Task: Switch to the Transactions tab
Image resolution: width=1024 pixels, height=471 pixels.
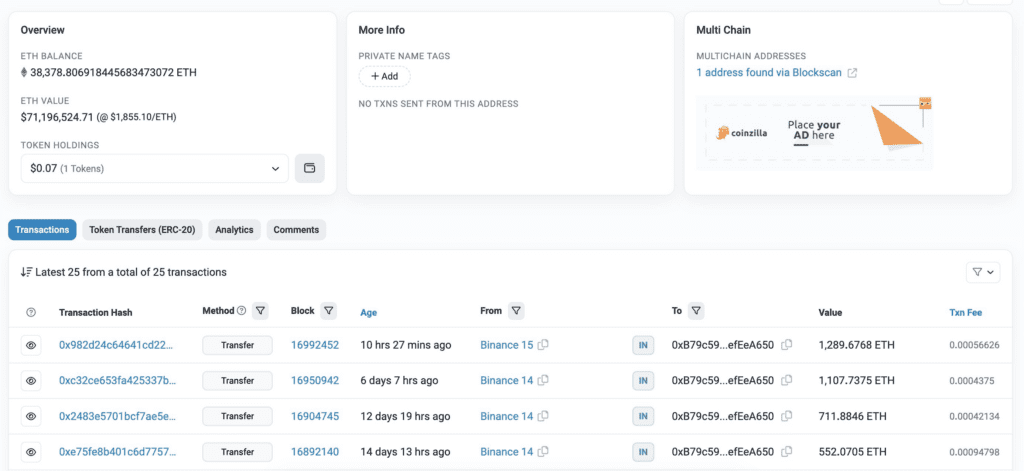Action: click(x=42, y=230)
